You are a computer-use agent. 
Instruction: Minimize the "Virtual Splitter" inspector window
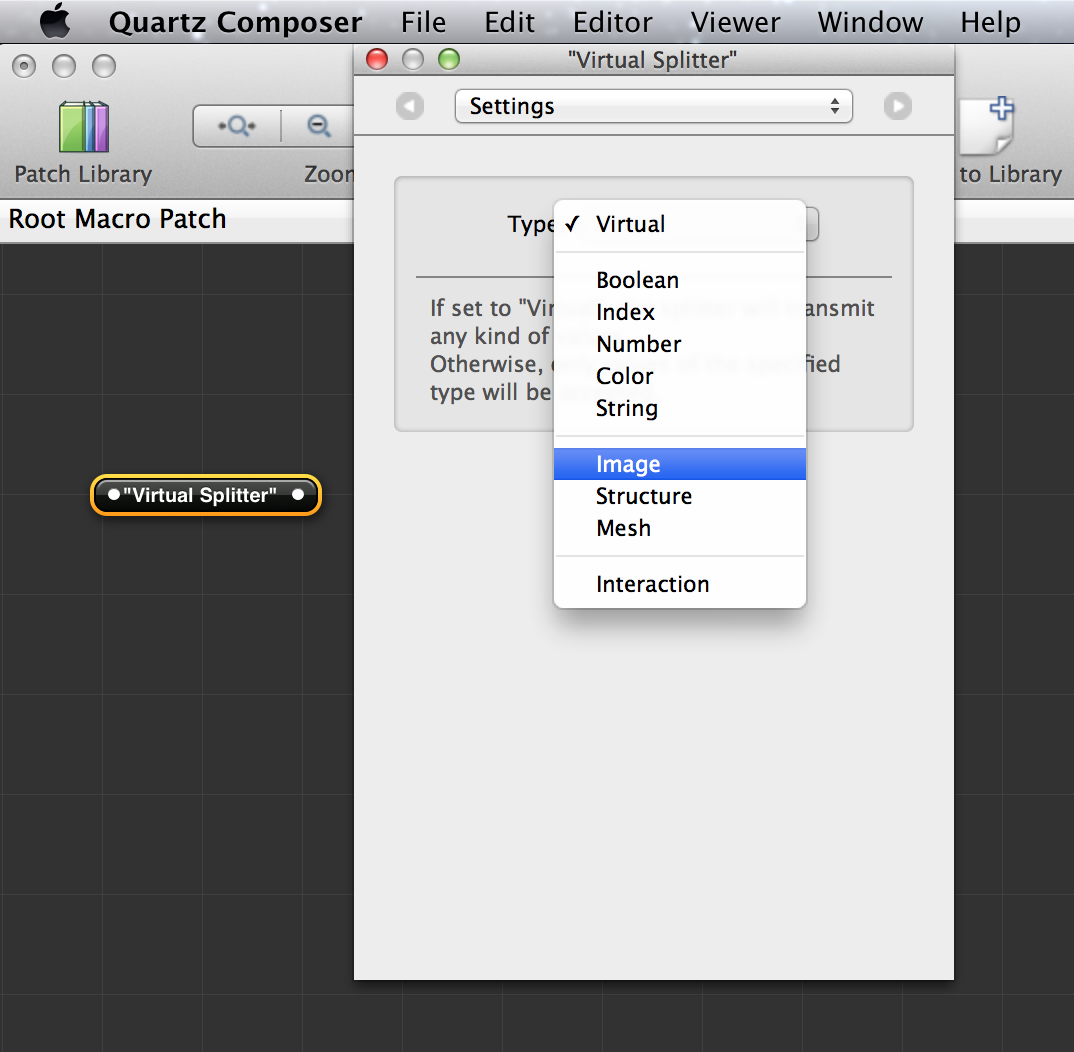coord(412,60)
